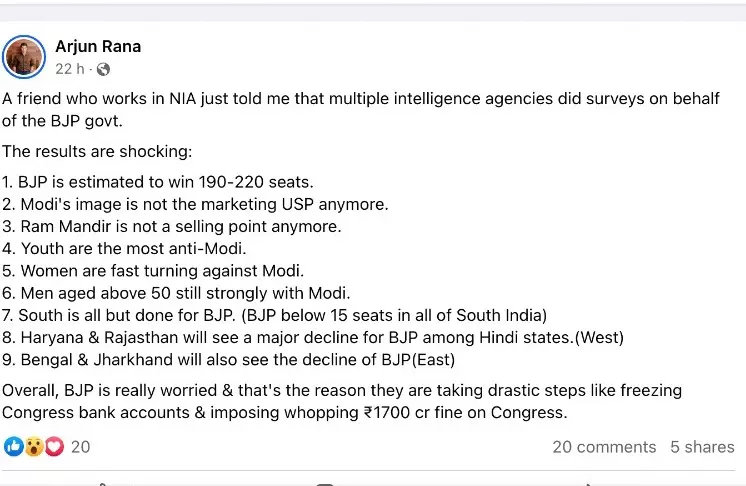The width and height of the screenshot is (746, 486).
Task: Click the blue thumbs-up Like reaction icon
Action: [14, 447]
